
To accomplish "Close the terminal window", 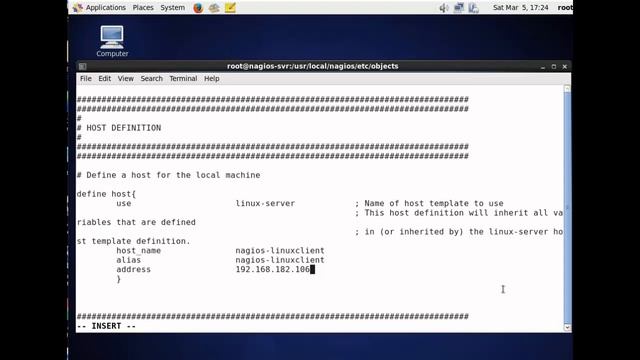I will point(565,67).
